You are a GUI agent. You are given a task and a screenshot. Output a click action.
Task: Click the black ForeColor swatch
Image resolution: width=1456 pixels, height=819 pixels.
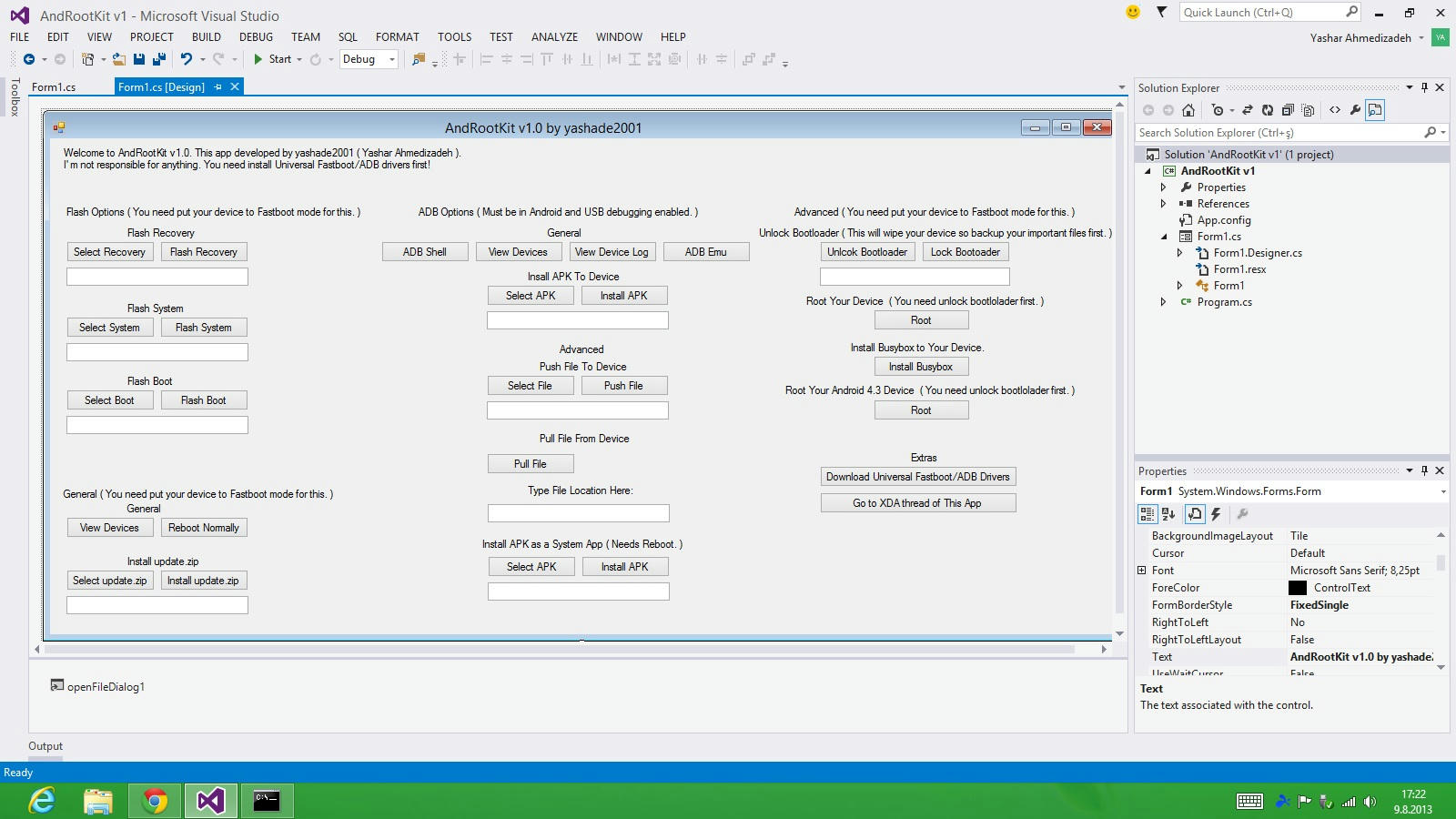[1298, 588]
